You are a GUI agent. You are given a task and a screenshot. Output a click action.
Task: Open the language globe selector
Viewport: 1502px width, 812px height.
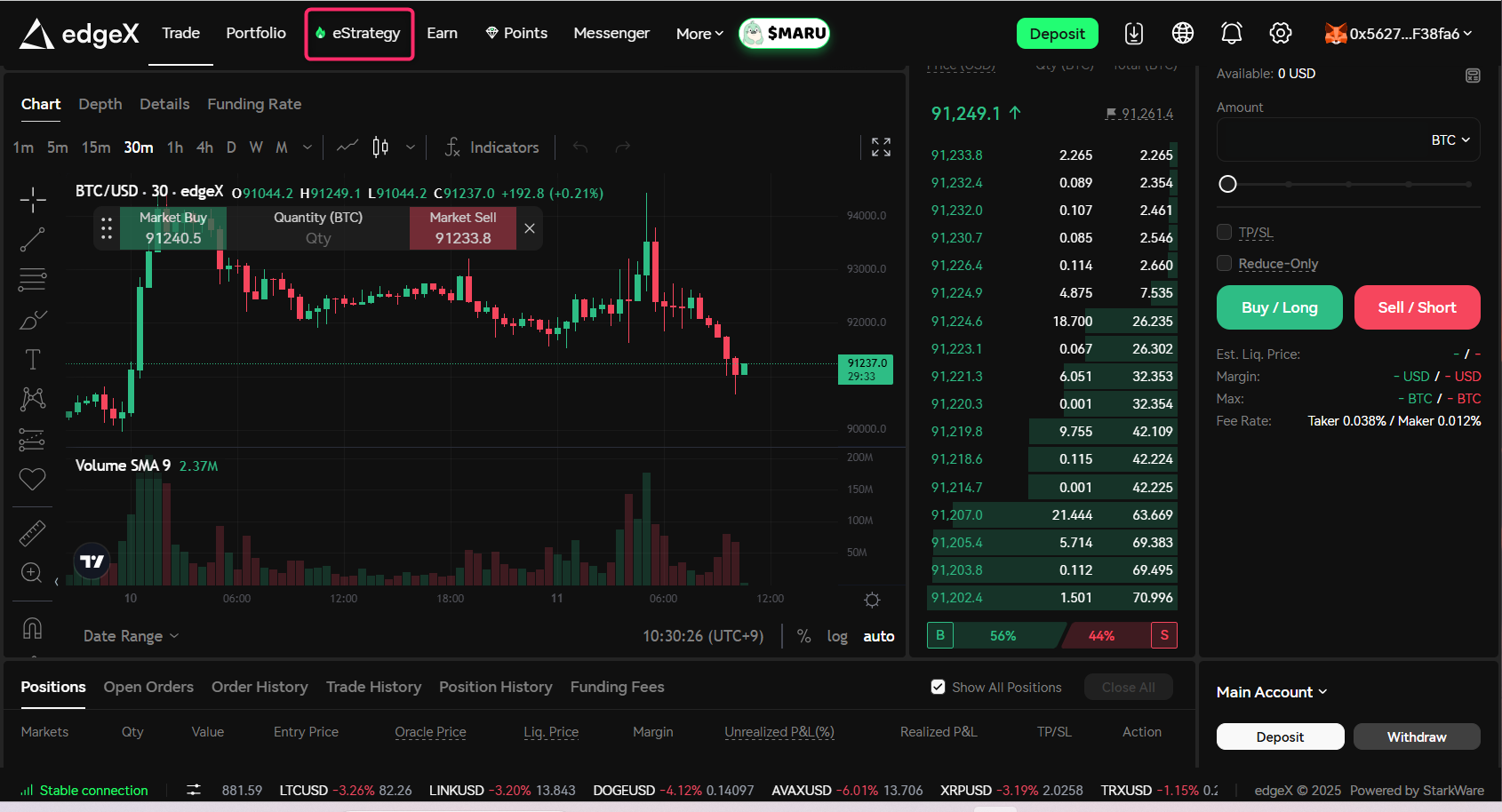1182,34
